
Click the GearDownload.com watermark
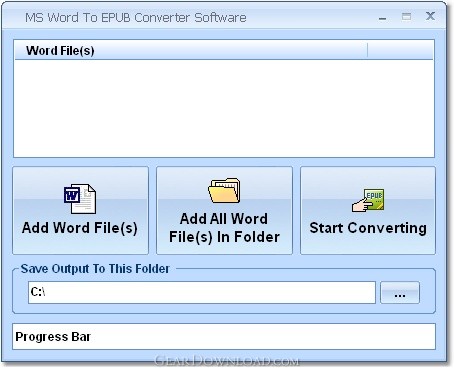227,361
